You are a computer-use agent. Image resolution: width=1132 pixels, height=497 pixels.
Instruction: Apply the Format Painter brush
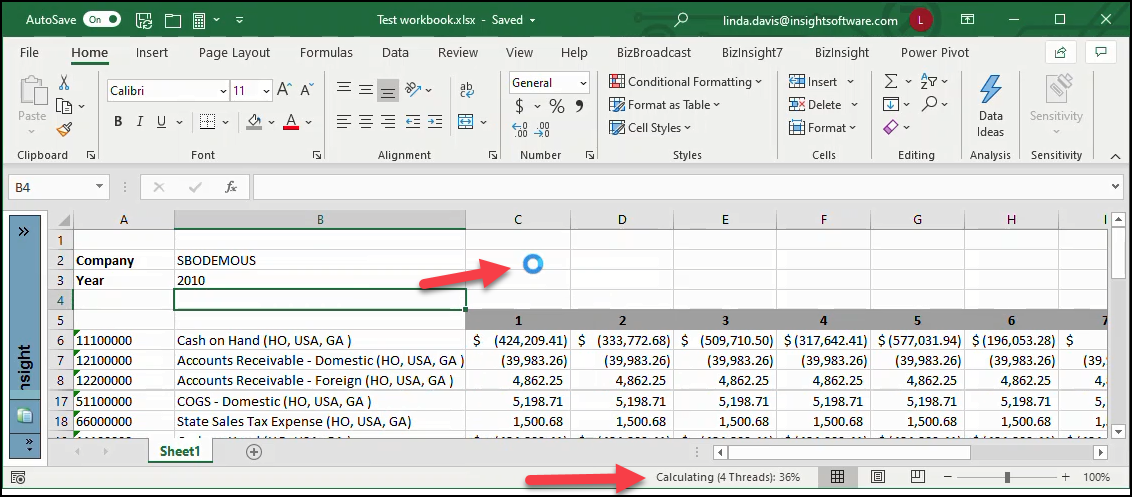(x=64, y=129)
